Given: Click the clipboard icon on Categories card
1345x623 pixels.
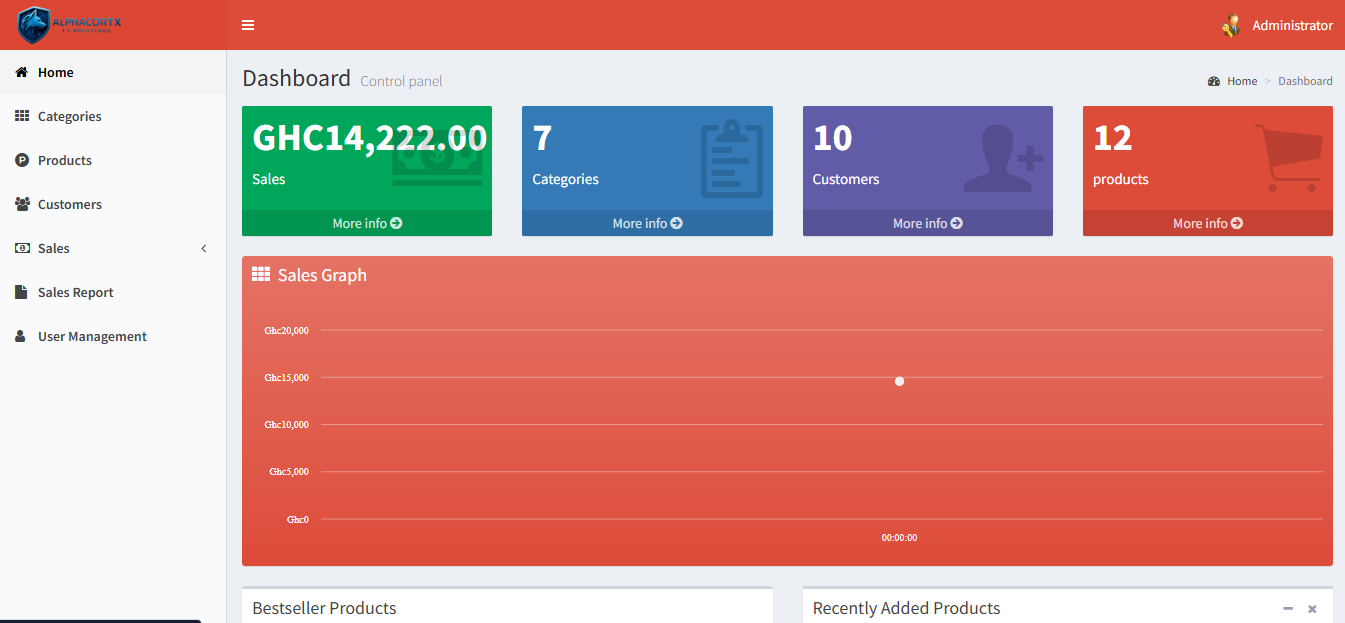Looking at the screenshot, I should [x=731, y=159].
